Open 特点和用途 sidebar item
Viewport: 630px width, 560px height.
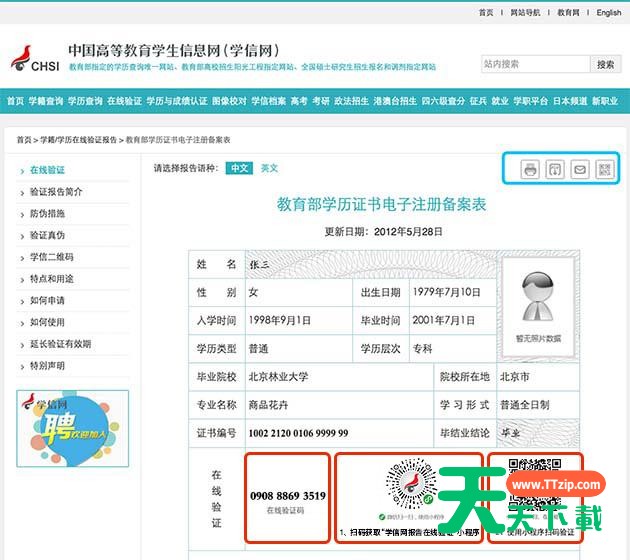click(x=52, y=278)
